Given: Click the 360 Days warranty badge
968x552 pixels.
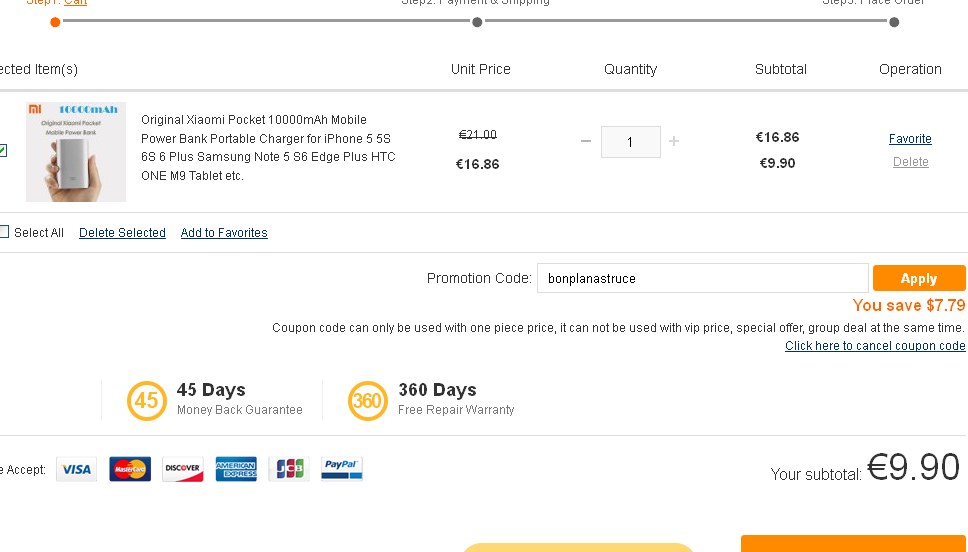Looking at the screenshot, I should [368, 401].
